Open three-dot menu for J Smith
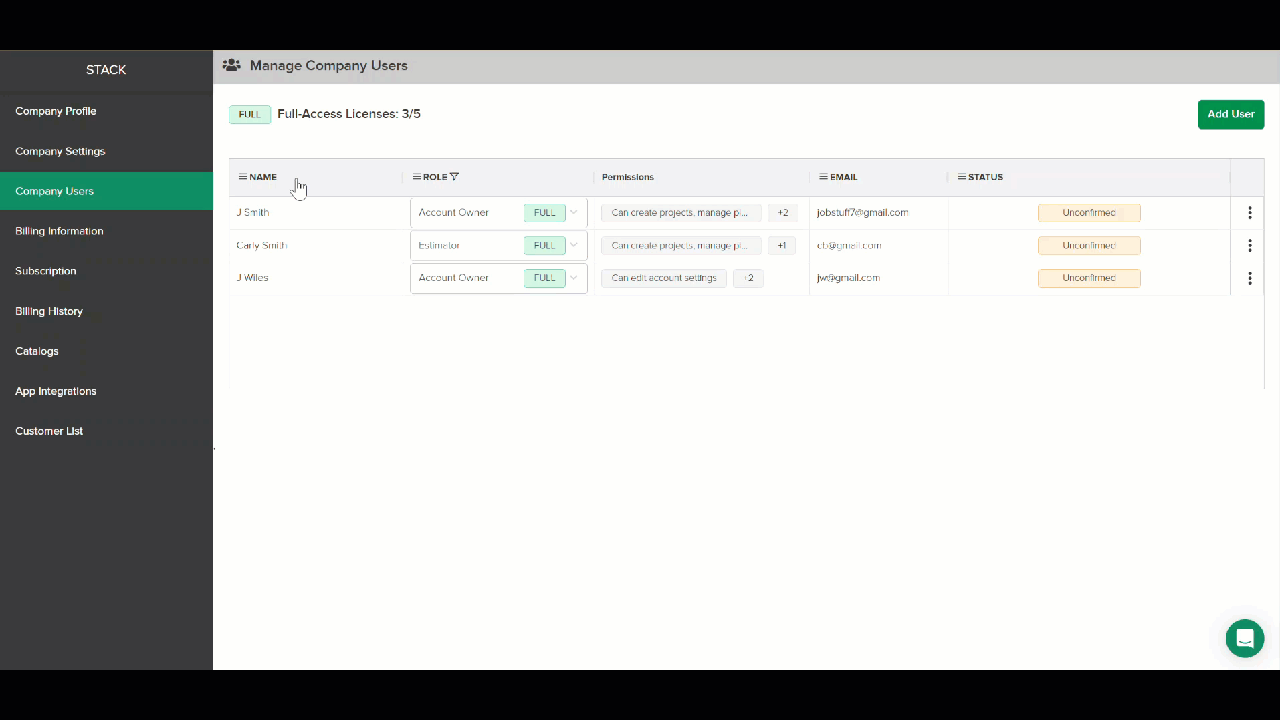 click(x=1249, y=213)
